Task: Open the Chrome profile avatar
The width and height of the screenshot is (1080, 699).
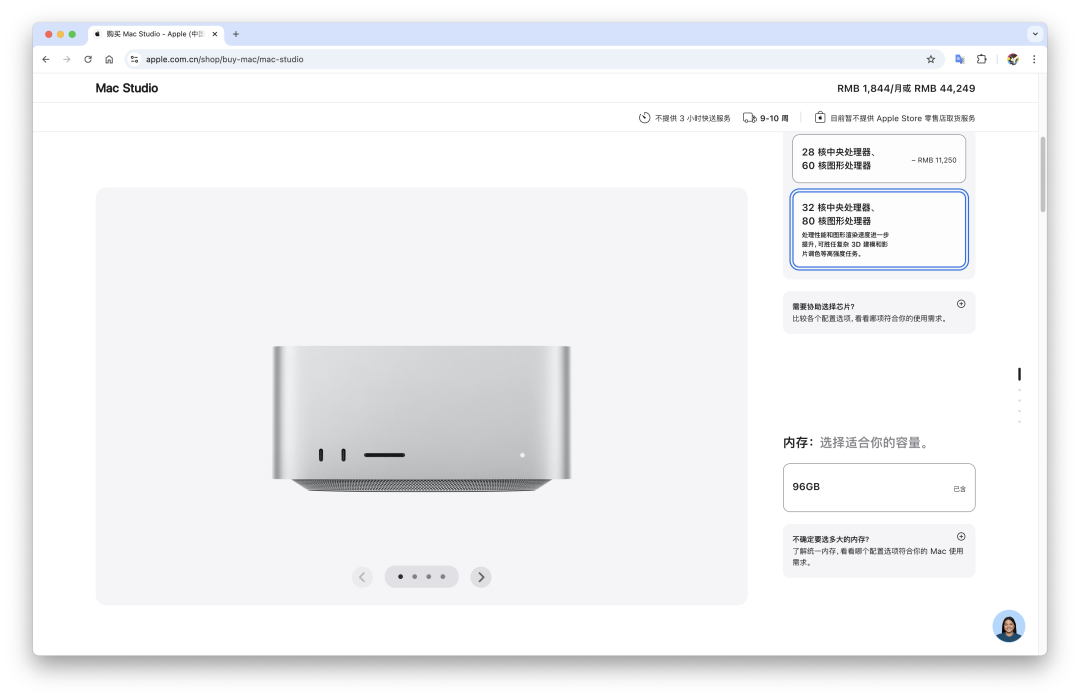Action: (1012, 59)
